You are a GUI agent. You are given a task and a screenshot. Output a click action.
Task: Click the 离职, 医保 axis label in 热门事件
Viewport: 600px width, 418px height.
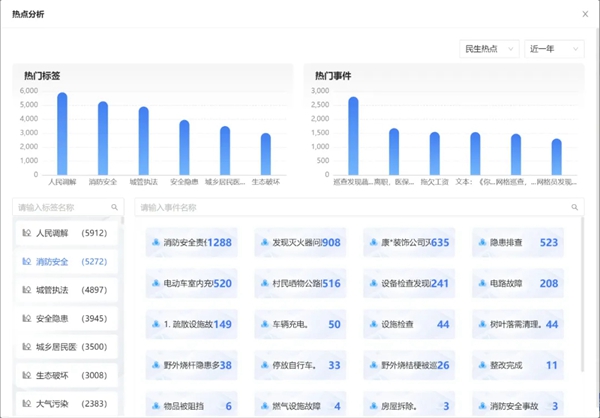click(x=394, y=182)
